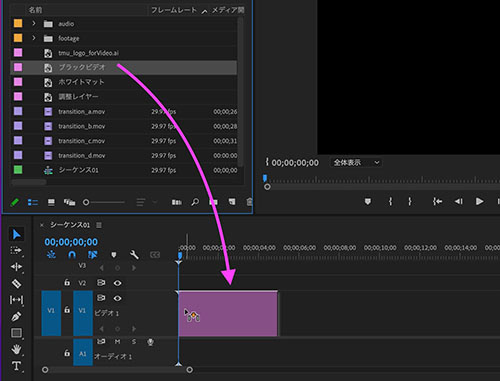Play the program monitor
Screen dimensions: 500x381
pyautogui.click(x=479, y=201)
